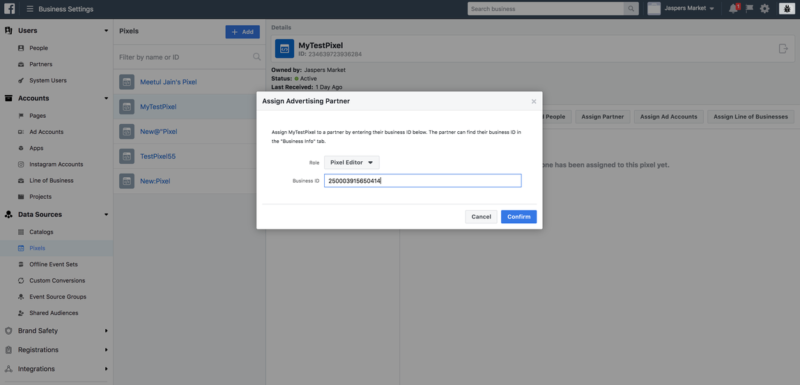Viewport: 800px width, 385px height.
Task: Click the pixel icon next to Meetul Jain's Pixel
Action: click(127, 82)
